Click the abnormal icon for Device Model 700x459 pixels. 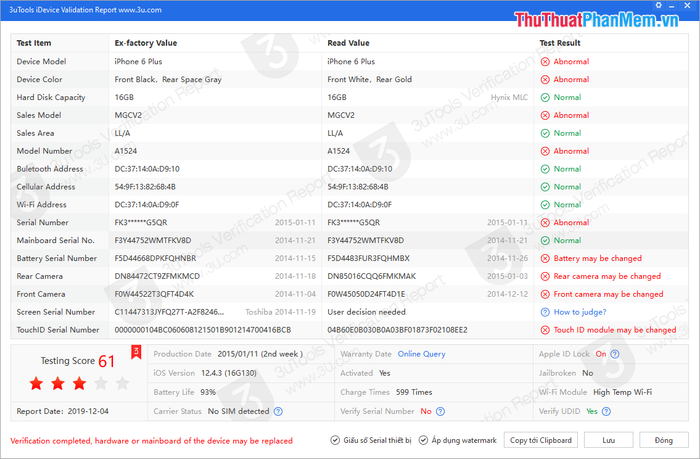click(x=545, y=62)
